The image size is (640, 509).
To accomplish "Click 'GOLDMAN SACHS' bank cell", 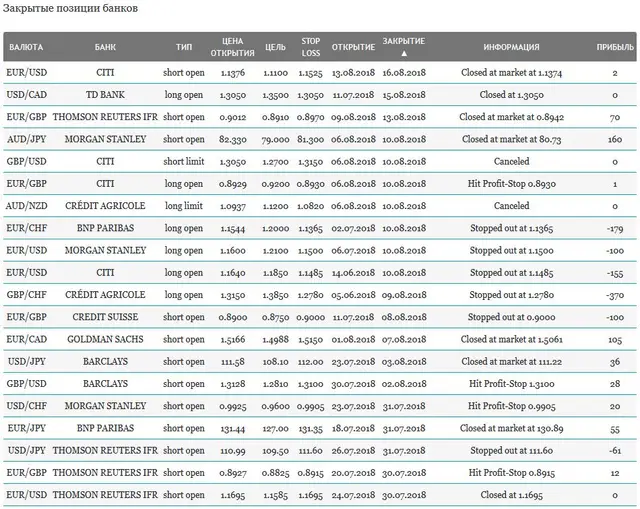I will [x=105, y=339].
